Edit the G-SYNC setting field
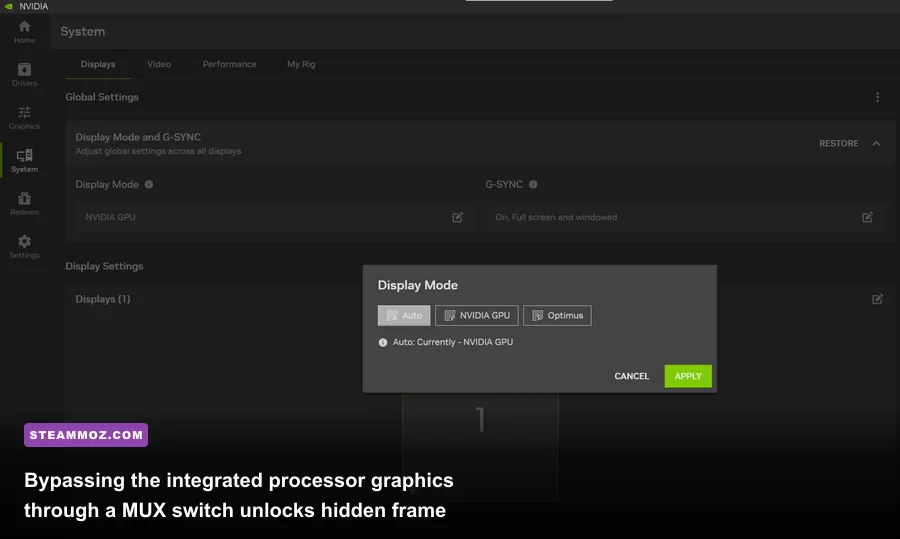The image size is (900, 539). (867, 217)
